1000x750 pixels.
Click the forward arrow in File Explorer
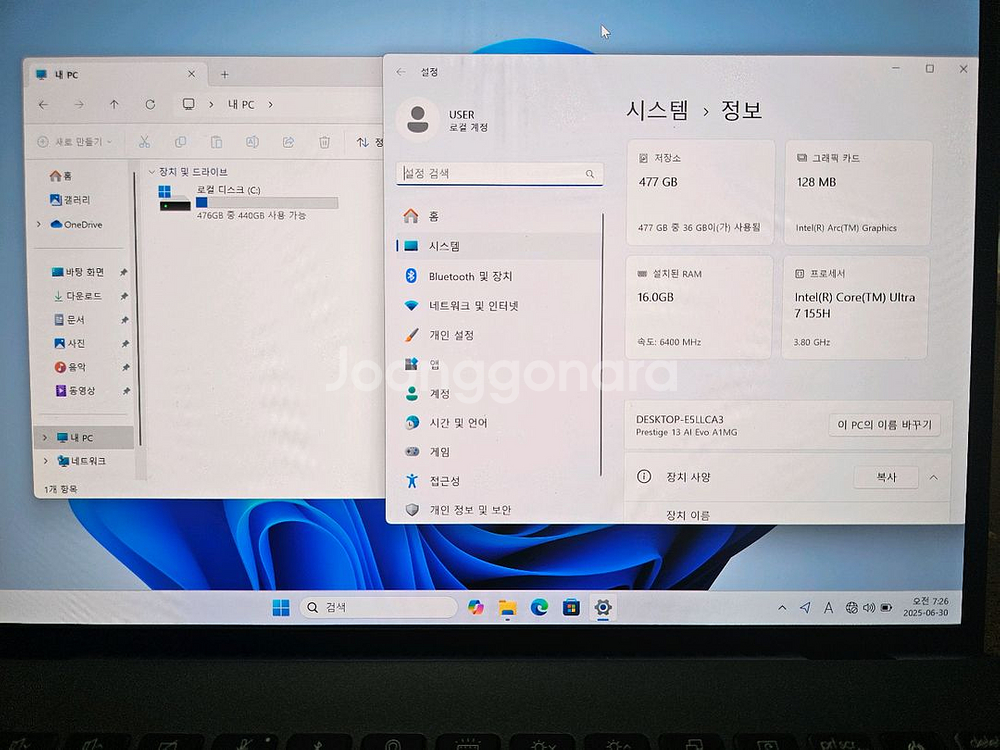click(79, 105)
